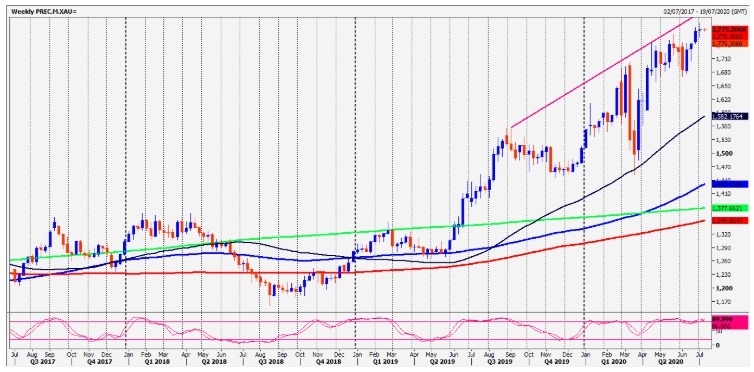Click the pink oscillator value label
Viewport: 754px width, 372px height.
tap(729, 322)
